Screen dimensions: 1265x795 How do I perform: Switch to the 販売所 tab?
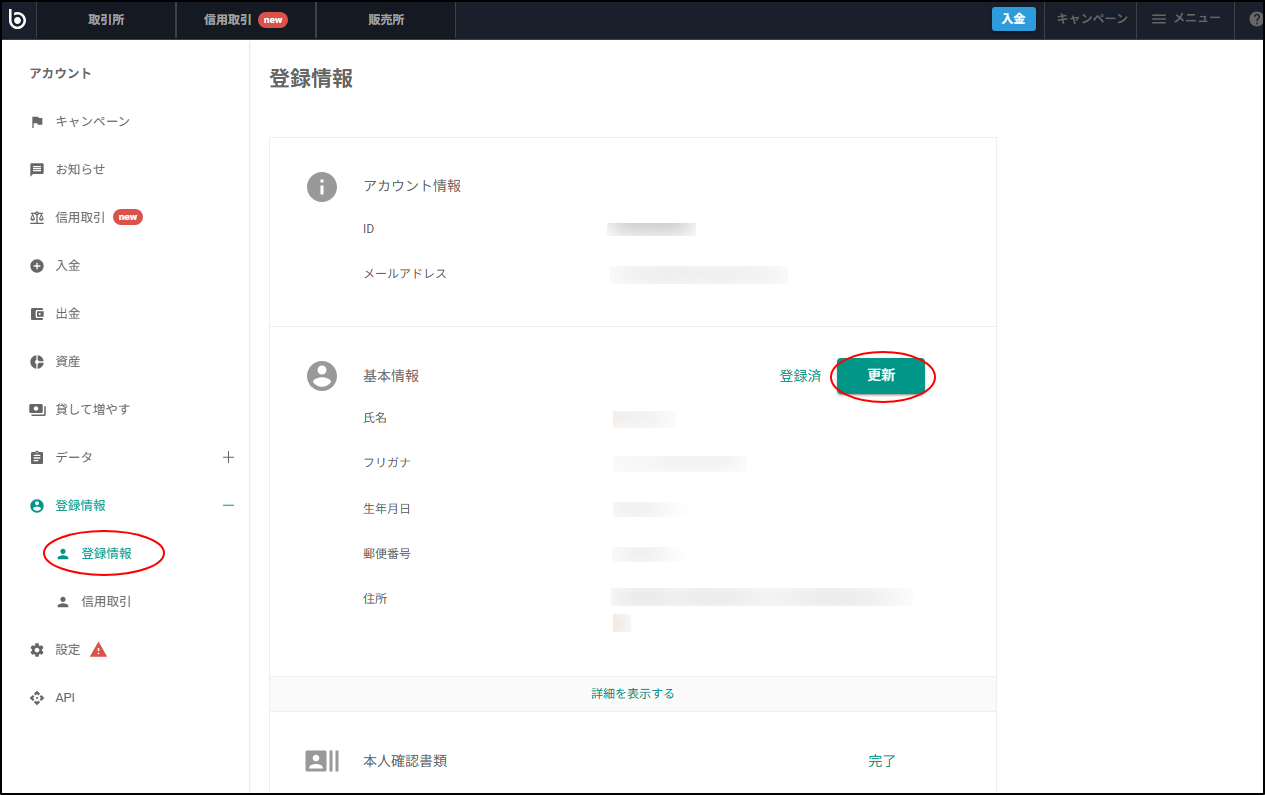point(385,19)
